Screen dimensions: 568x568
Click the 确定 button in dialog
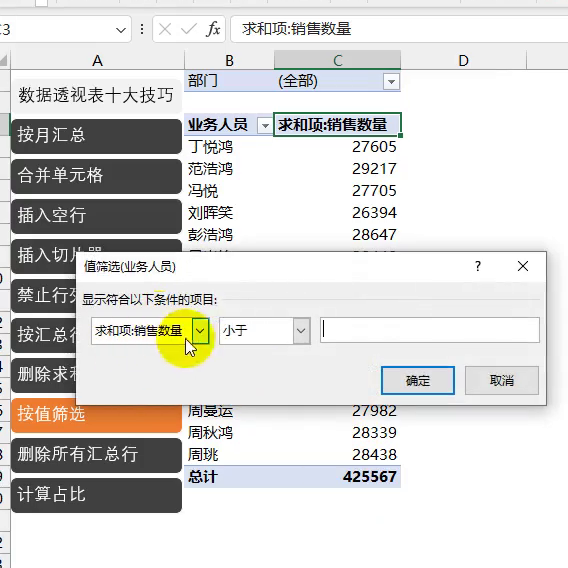pos(418,380)
